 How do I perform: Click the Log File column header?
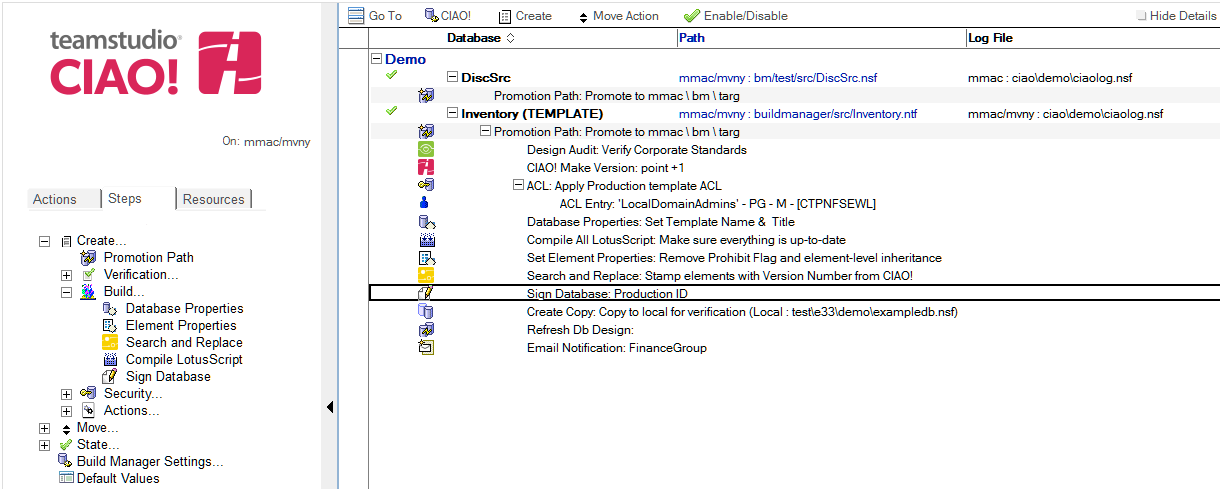point(990,38)
